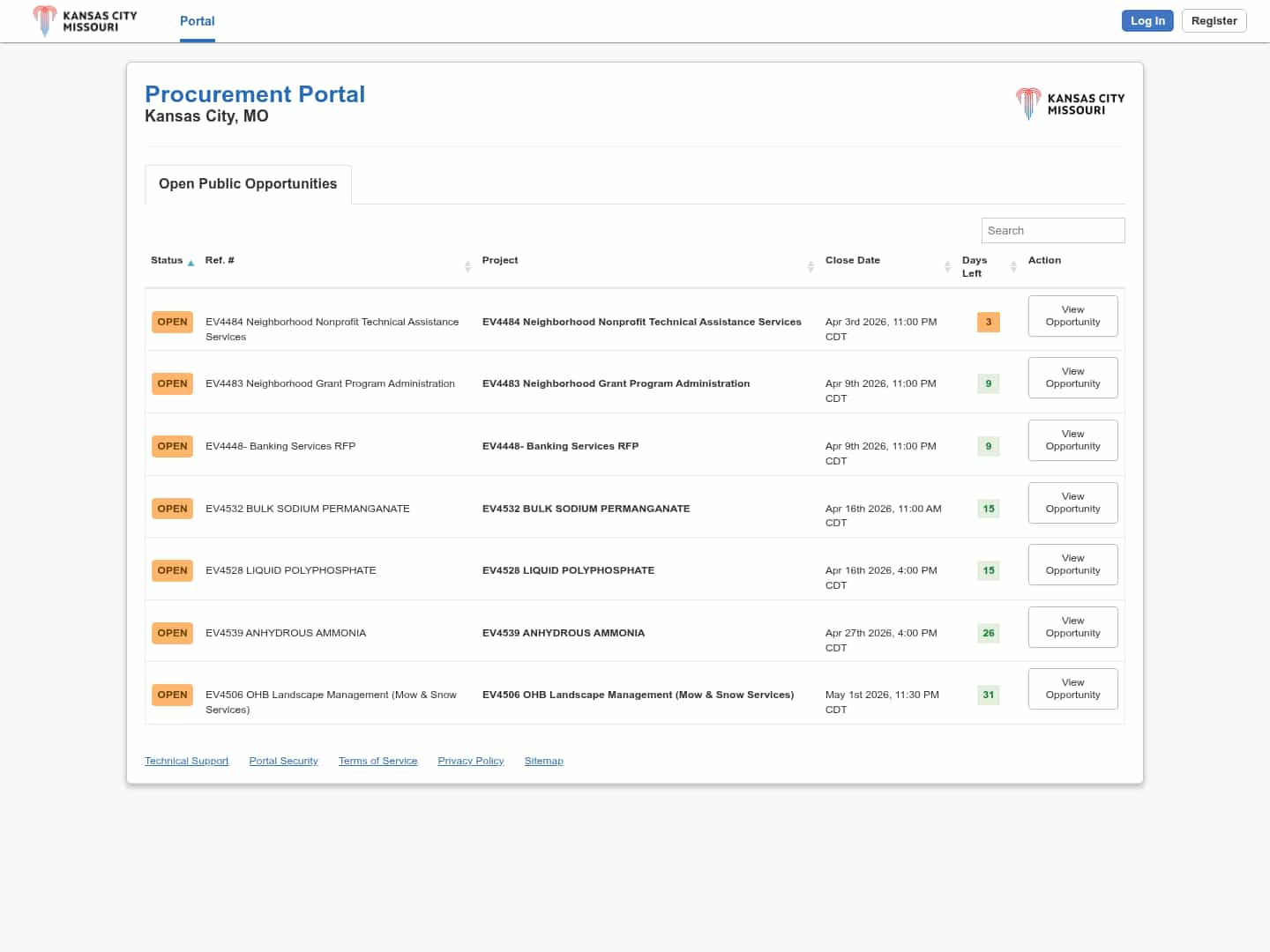Image resolution: width=1270 pixels, height=952 pixels.
Task: Open the Sitemap footer link
Action: pos(543,761)
